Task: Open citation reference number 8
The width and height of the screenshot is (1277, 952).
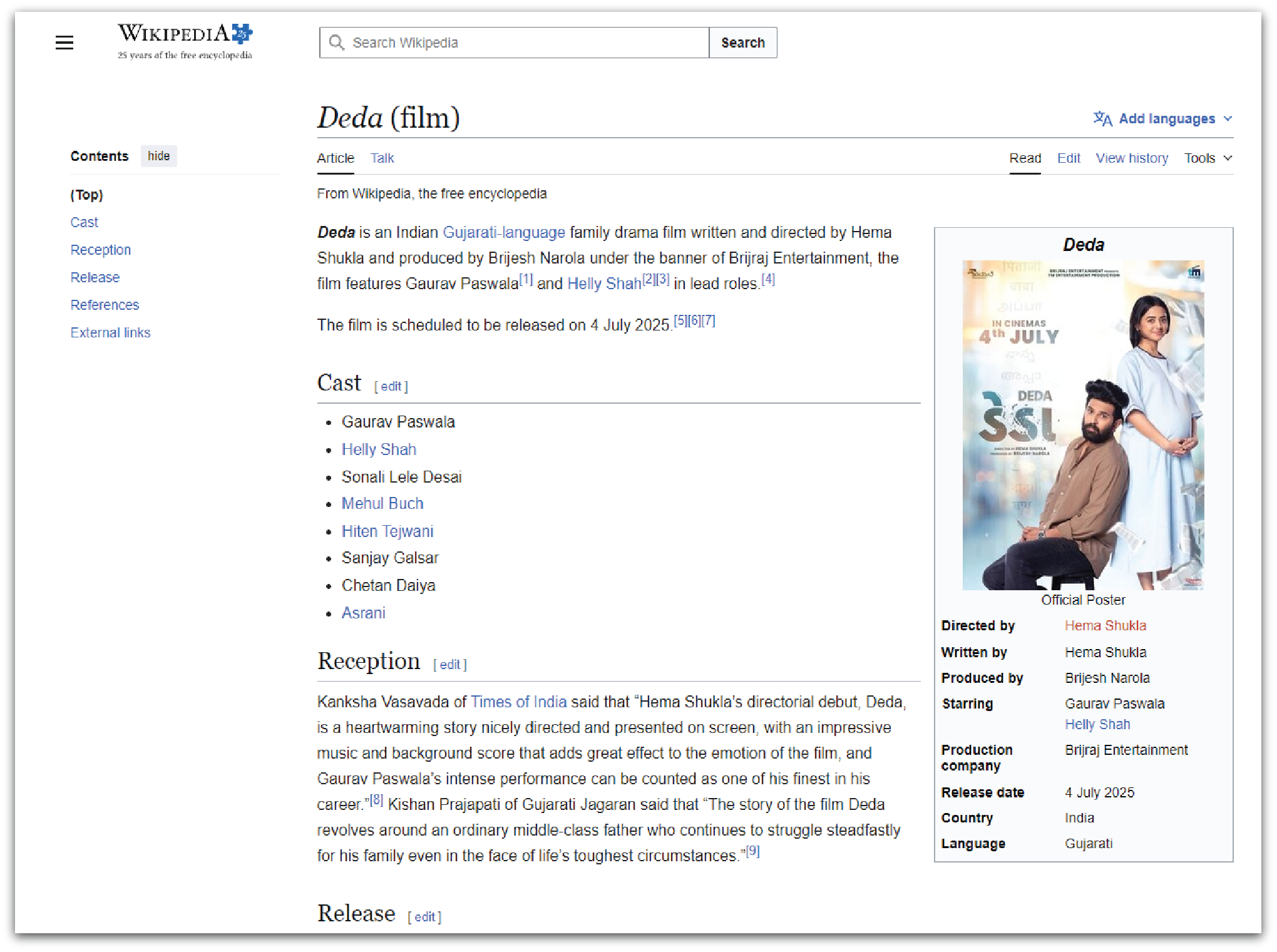Action: [x=376, y=799]
